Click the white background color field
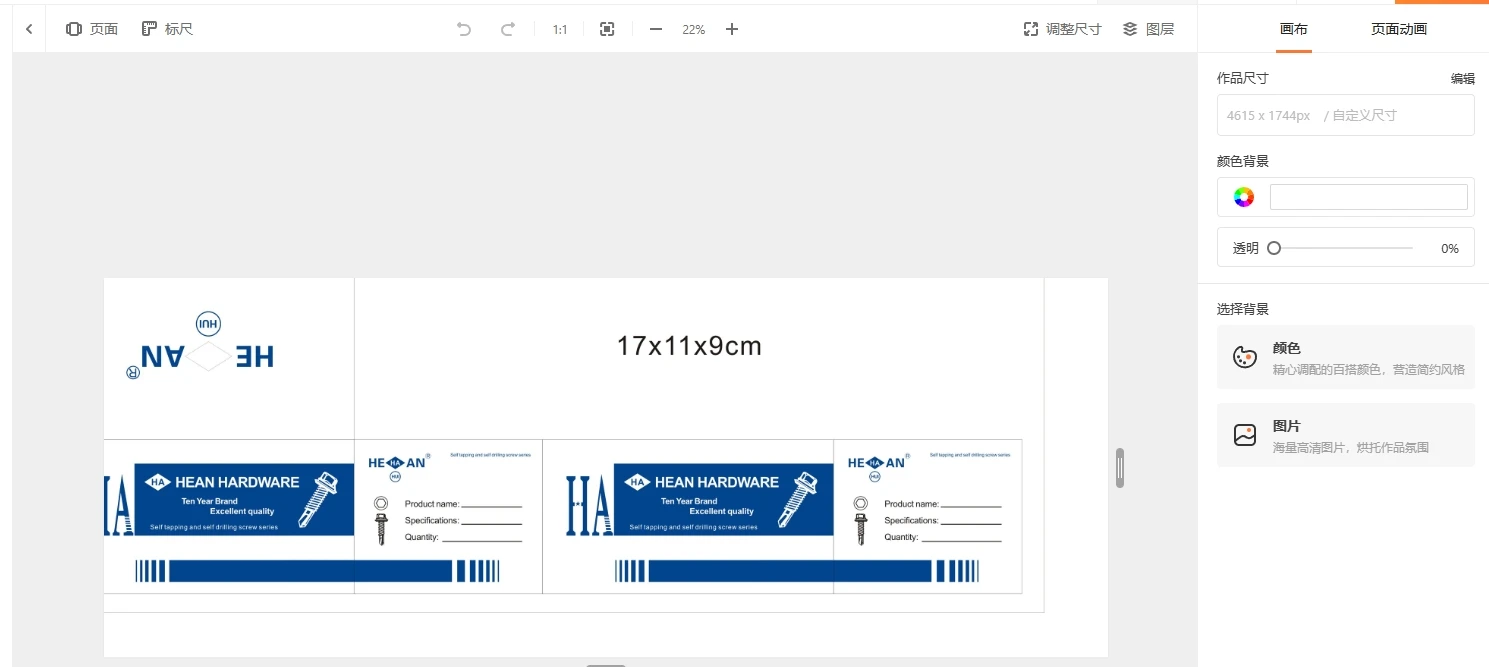Viewport: 1489px width, 667px height. point(1369,197)
